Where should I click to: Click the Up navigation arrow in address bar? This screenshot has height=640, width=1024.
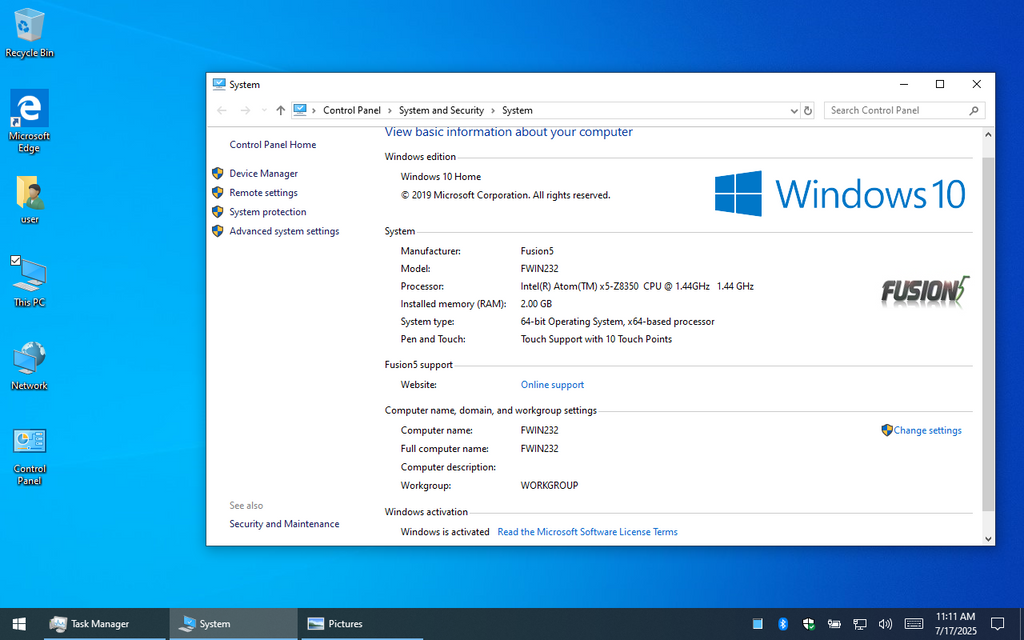tap(281, 111)
